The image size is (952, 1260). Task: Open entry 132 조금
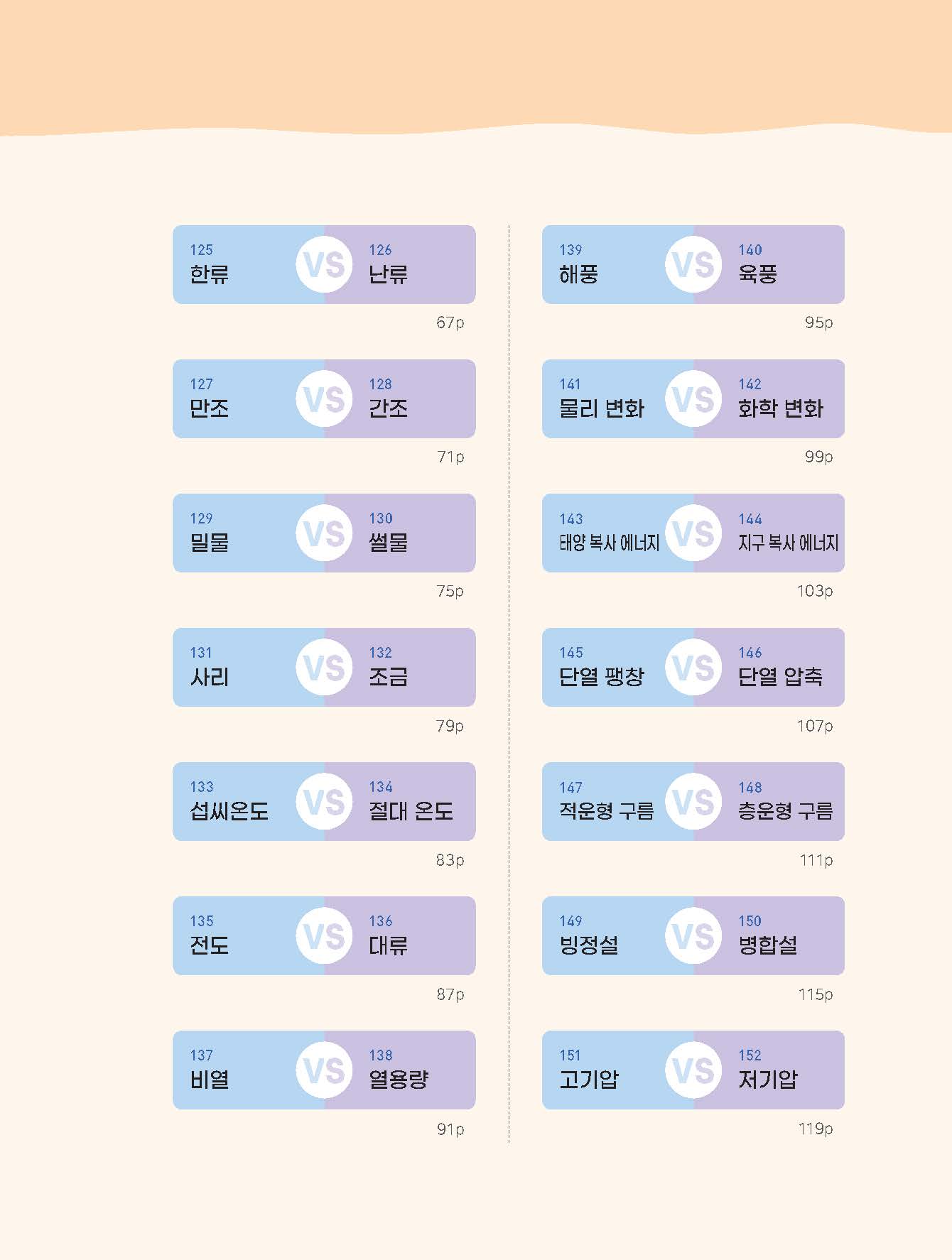(x=413, y=667)
